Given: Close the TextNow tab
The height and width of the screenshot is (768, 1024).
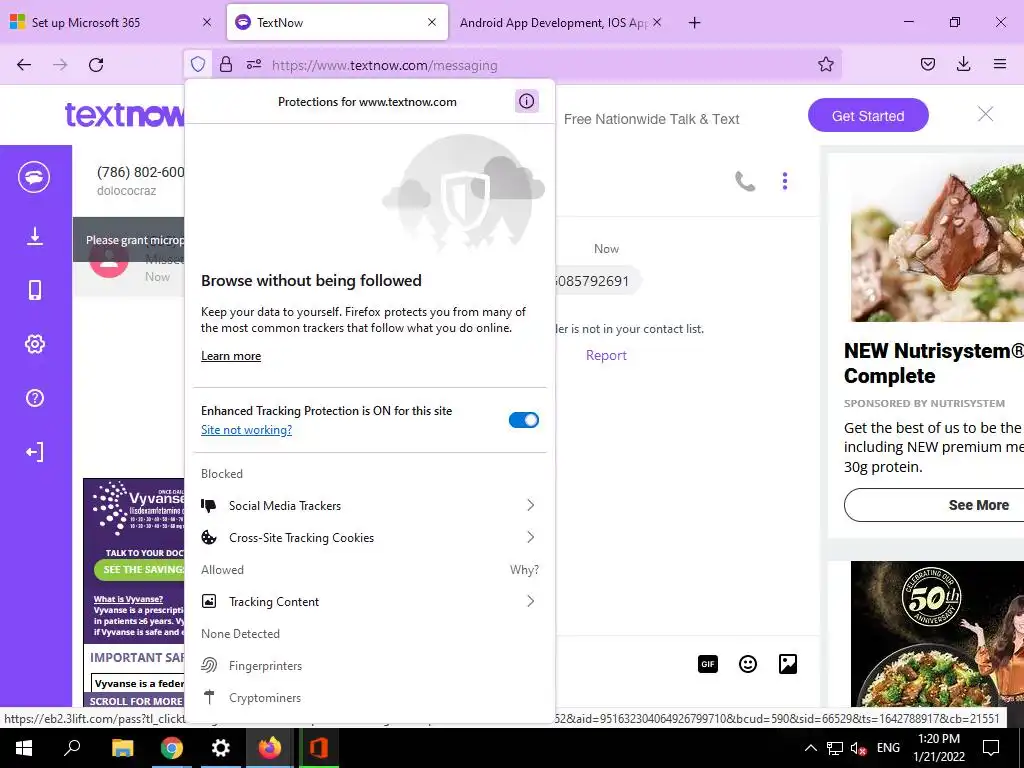Looking at the screenshot, I should (x=432, y=22).
